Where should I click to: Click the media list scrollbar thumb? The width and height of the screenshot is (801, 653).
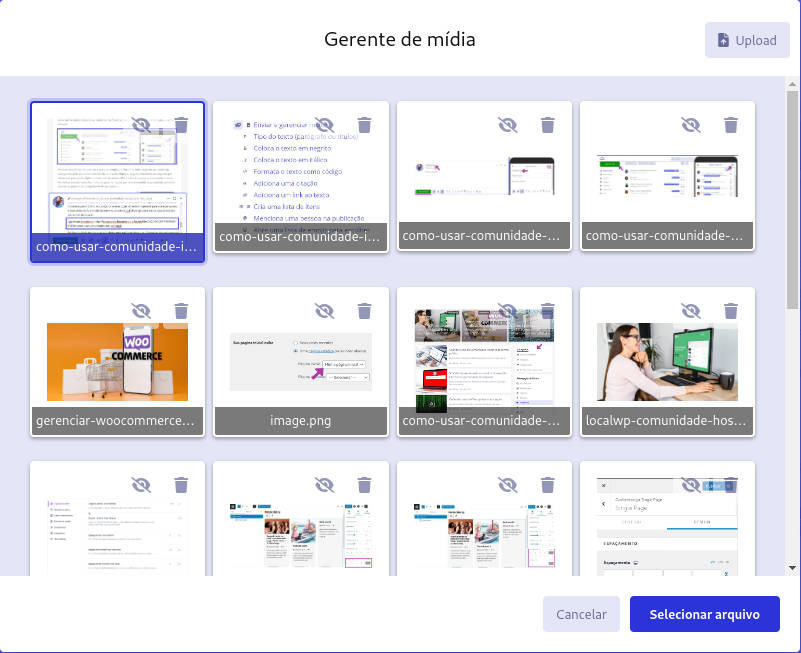[x=792, y=200]
